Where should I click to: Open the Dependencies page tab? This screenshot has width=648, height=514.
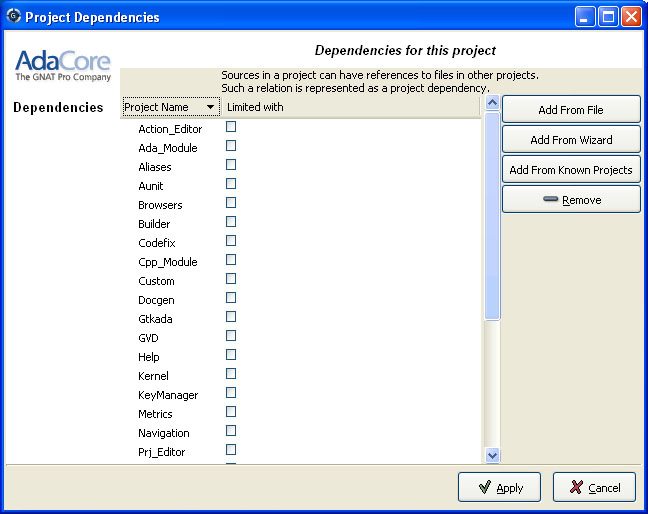coord(58,108)
